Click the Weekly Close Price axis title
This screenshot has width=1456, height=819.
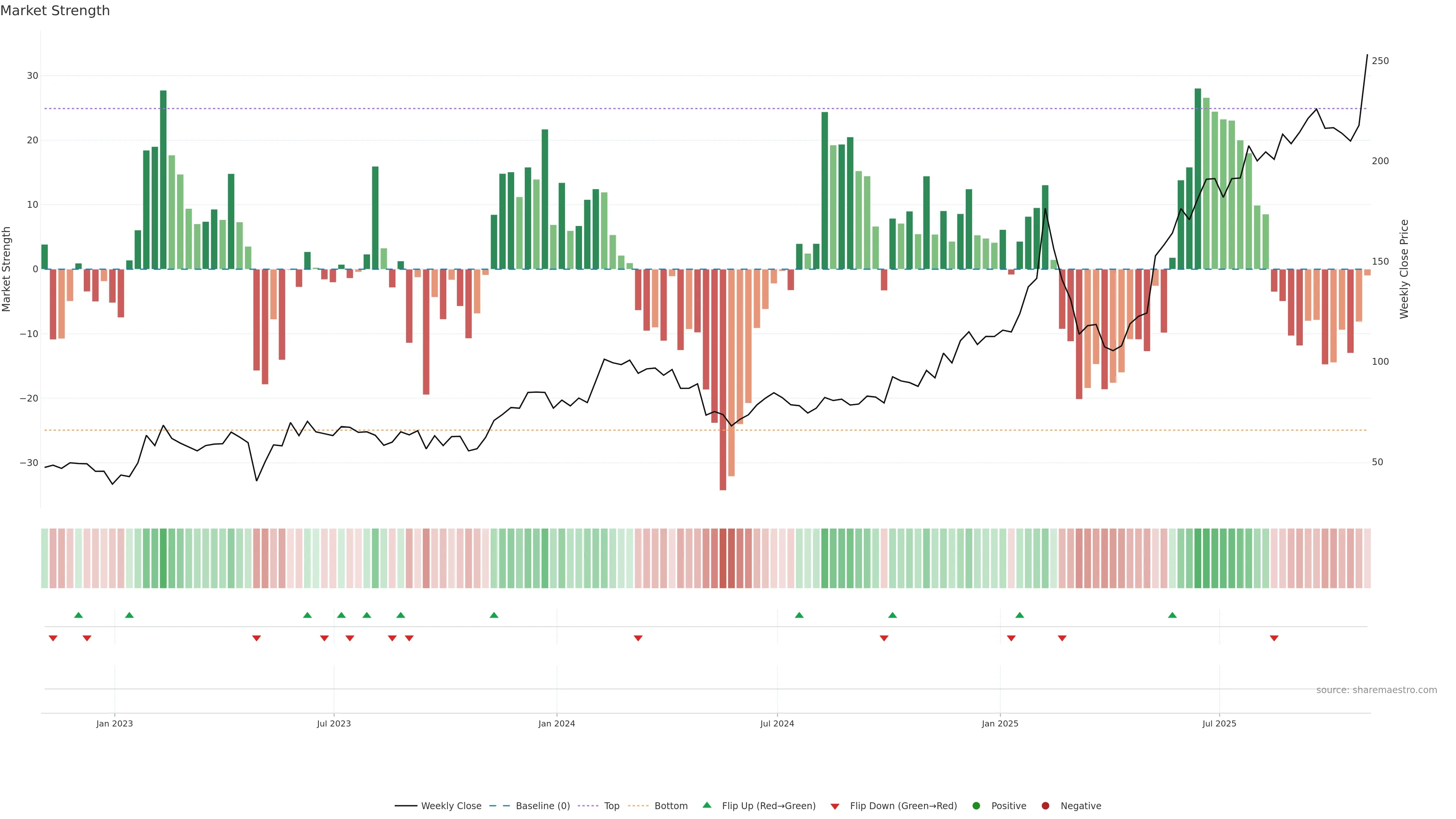coord(1404,269)
